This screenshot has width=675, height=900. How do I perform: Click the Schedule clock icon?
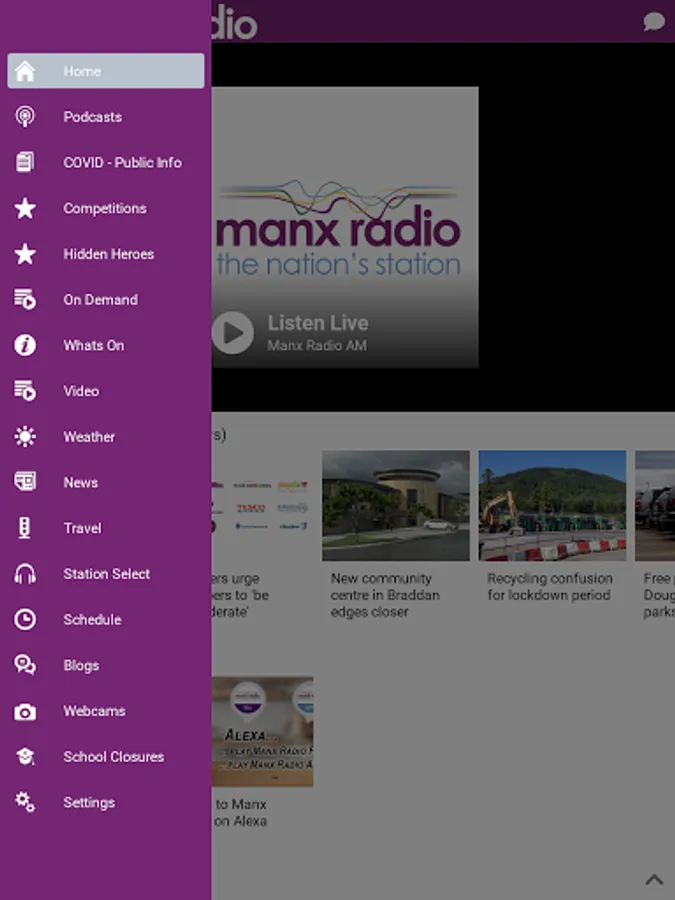(x=25, y=619)
